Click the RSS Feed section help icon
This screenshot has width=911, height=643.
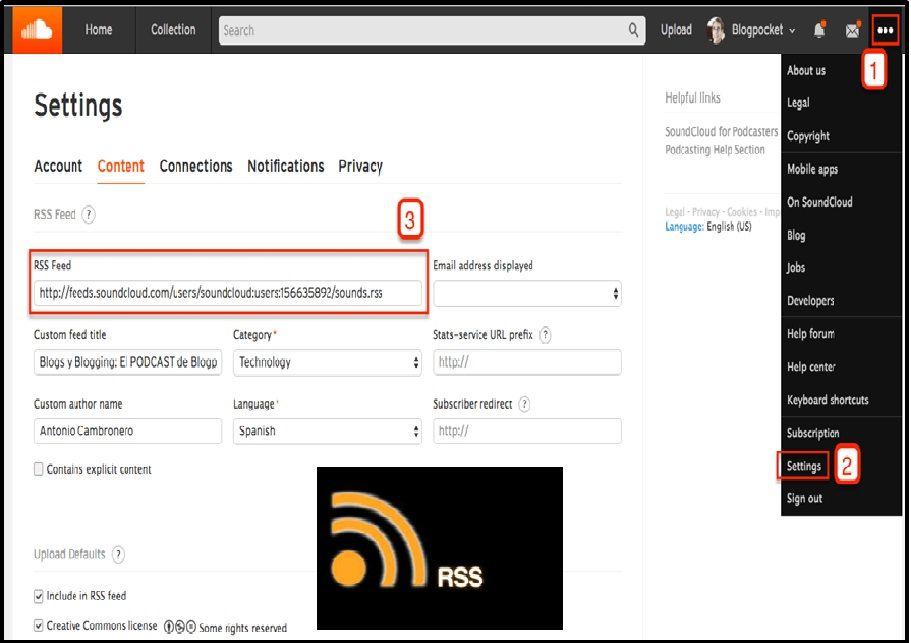coord(88,215)
